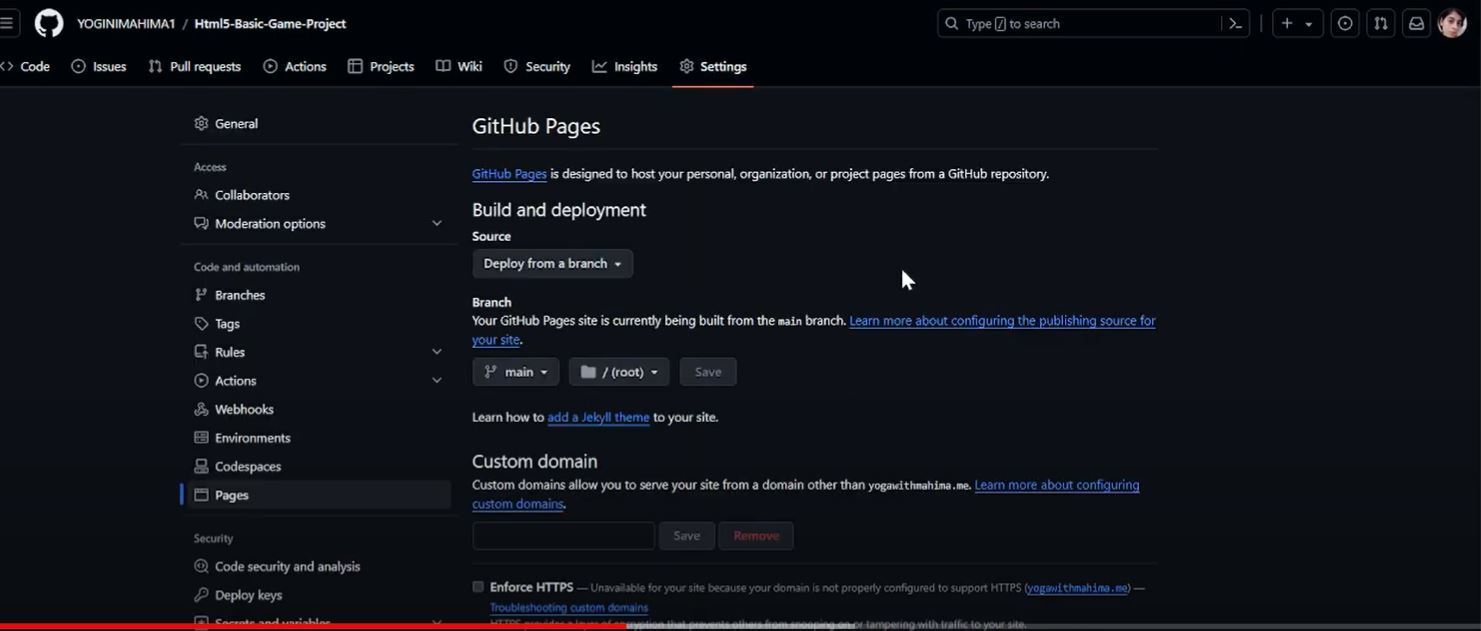Open Troubleshooting custom domains link

[x=569, y=607]
